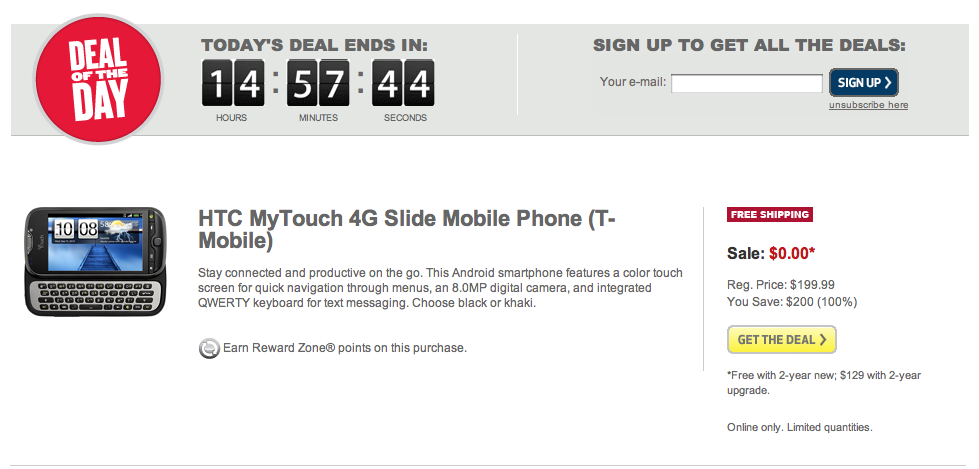Click the Sign Up To Get All Deals heading

coord(749,45)
